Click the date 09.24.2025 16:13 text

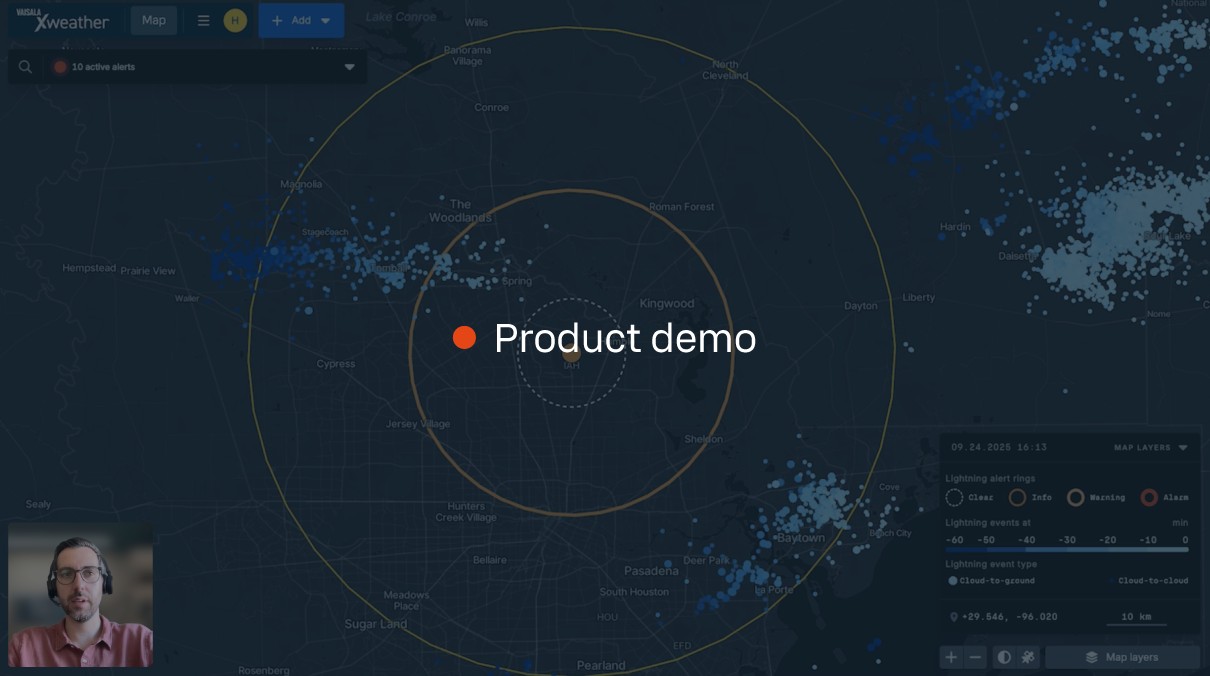point(999,448)
